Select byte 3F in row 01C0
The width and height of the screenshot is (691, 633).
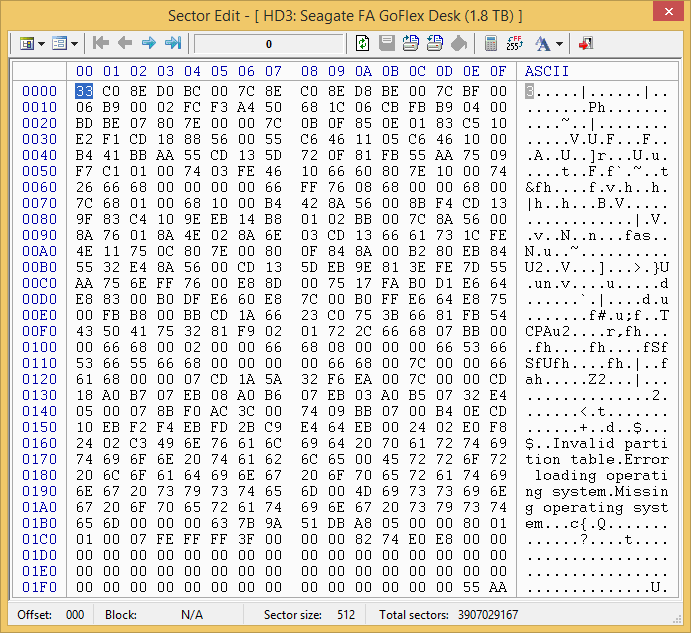pos(246,539)
